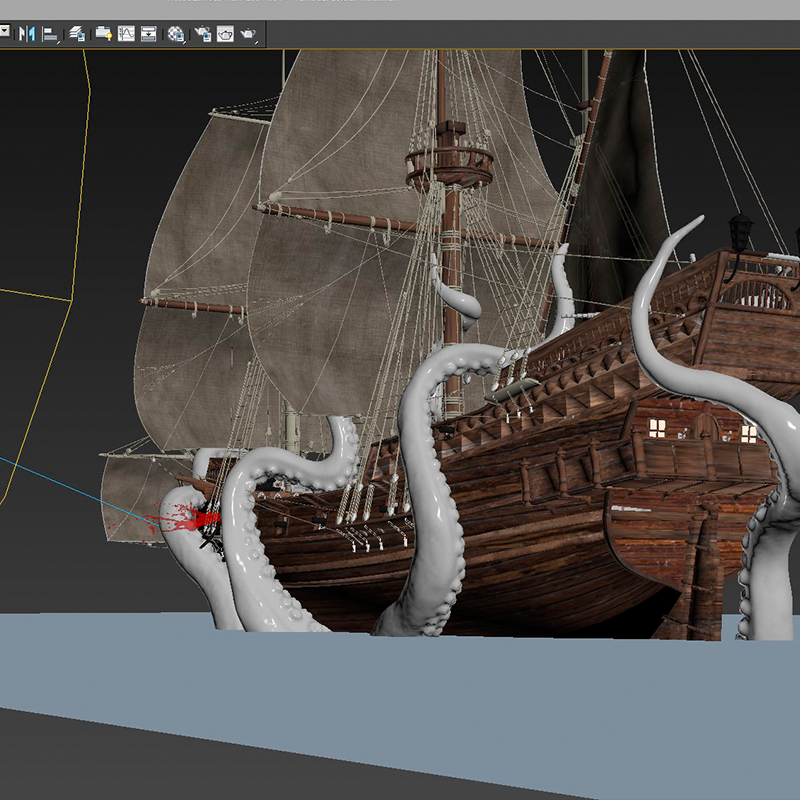Select the black lantern on the stern
The width and height of the screenshot is (800, 800).
740,230
